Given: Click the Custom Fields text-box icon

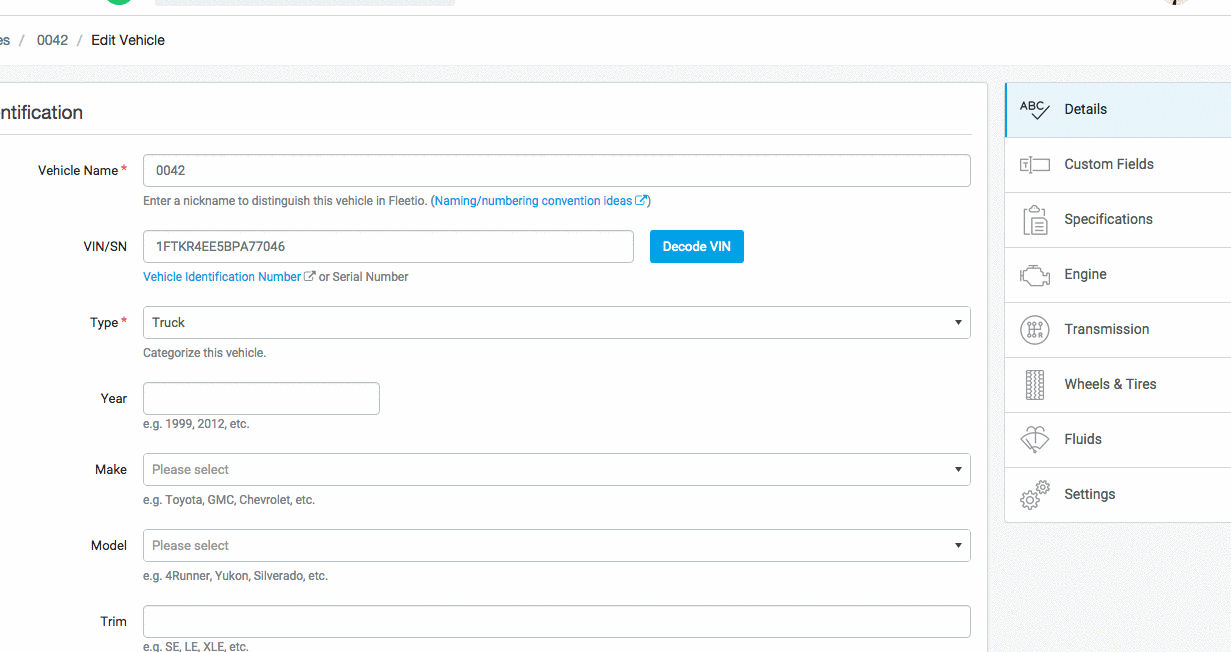Looking at the screenshot, I should (x=1034, y=165).
